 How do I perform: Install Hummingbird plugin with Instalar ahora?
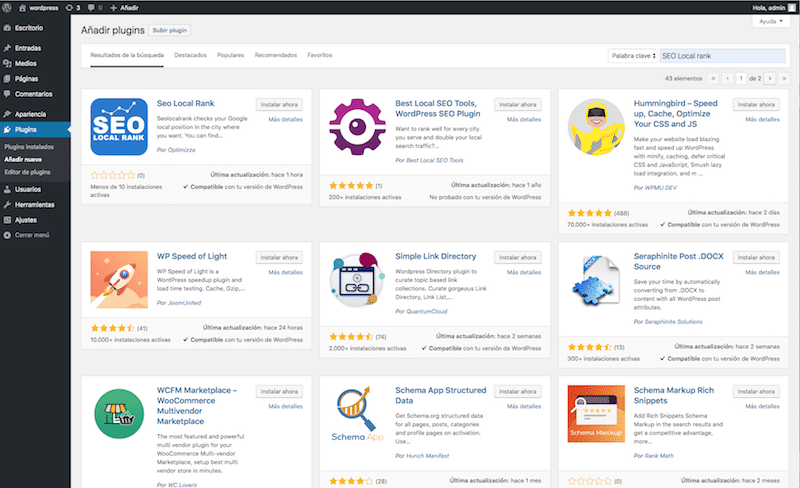click(756, 104)
